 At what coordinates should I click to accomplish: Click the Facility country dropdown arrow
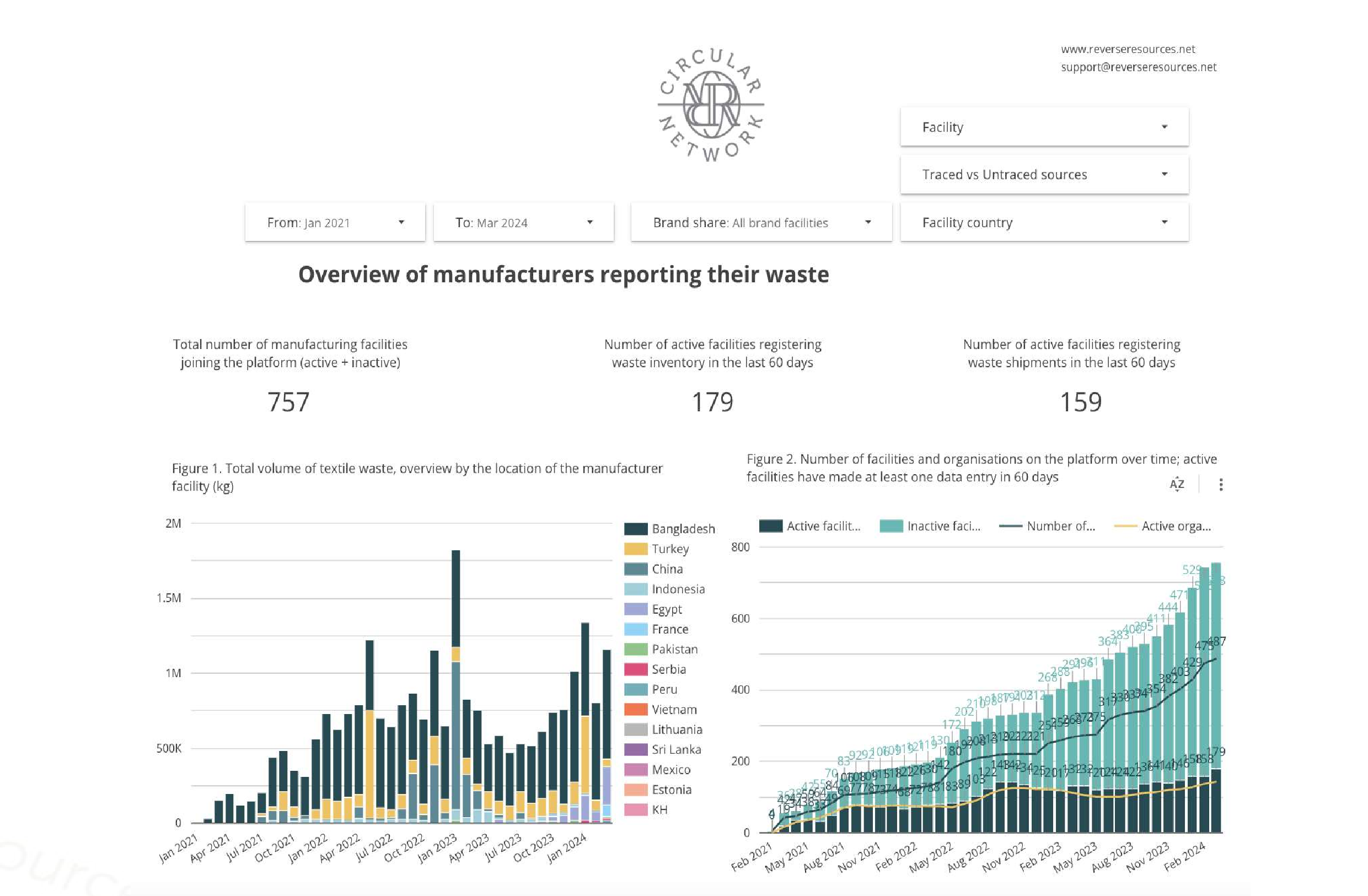pos(1164,222)
